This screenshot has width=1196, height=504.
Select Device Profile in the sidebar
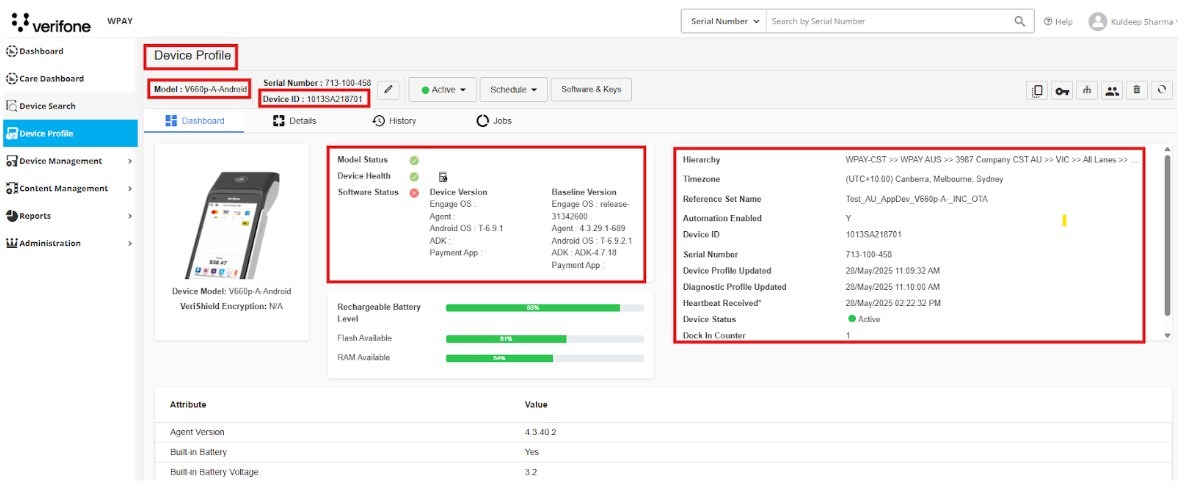(x=69, y=133)
